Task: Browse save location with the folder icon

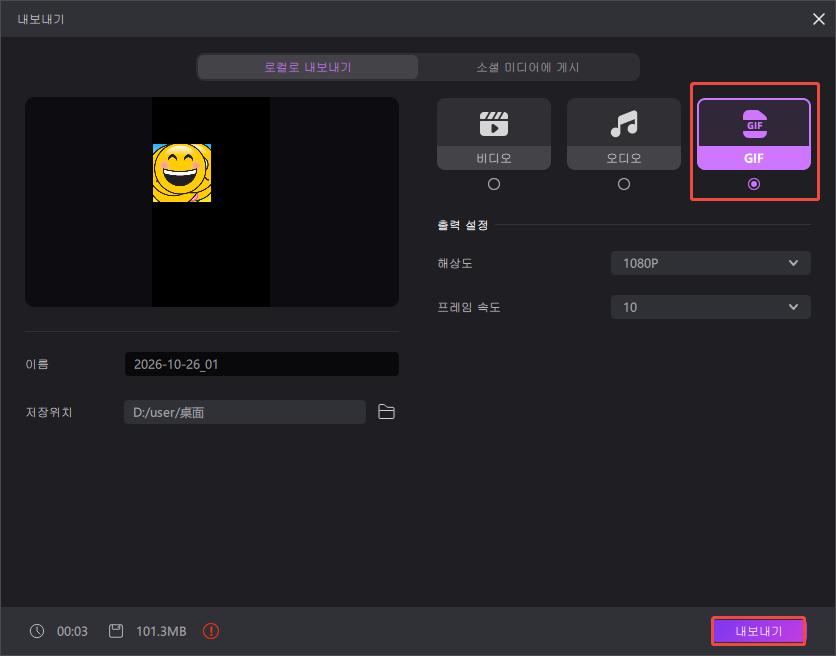Action: 386,412
